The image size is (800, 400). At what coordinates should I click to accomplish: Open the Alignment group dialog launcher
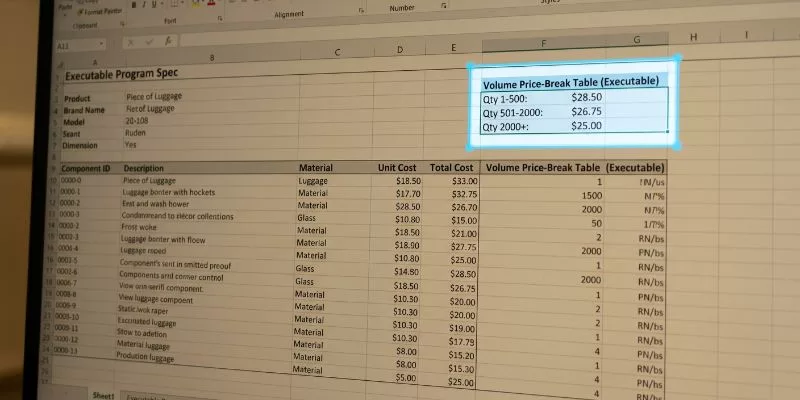tap(361, 10)
